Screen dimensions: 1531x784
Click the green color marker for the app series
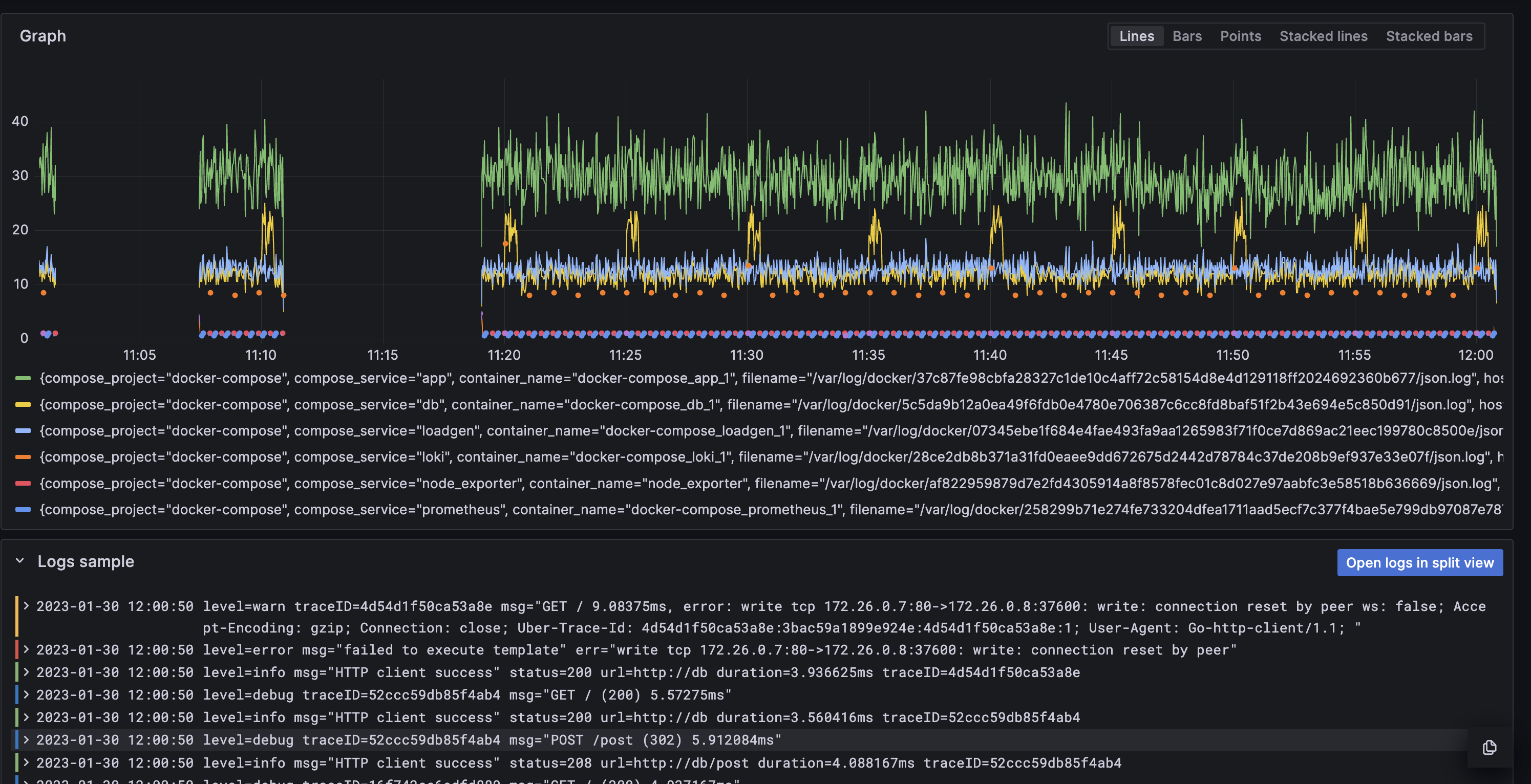click(23, 378)
